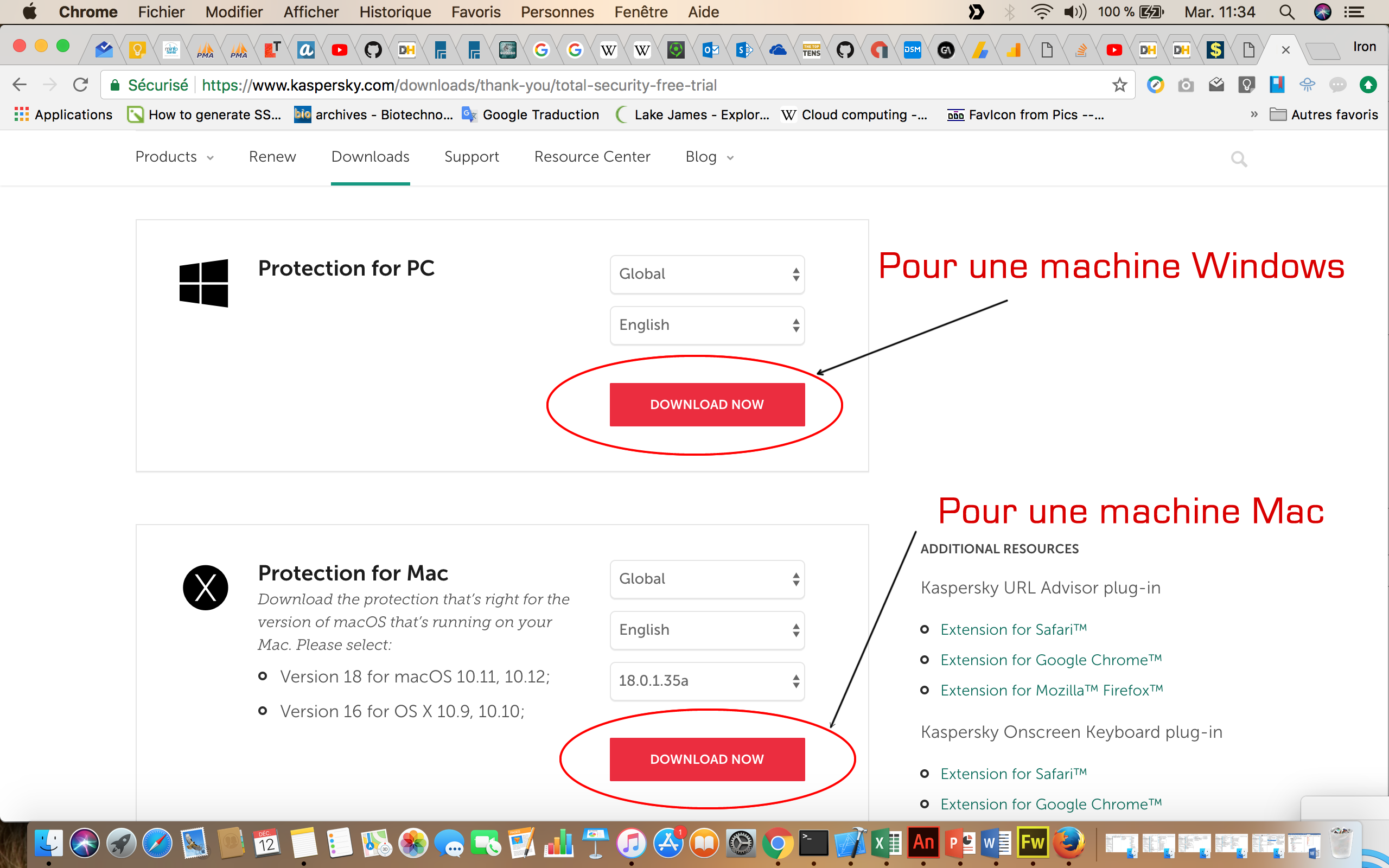
Task: Open the Historique menu in menu bar
Action: coord(394,12)
